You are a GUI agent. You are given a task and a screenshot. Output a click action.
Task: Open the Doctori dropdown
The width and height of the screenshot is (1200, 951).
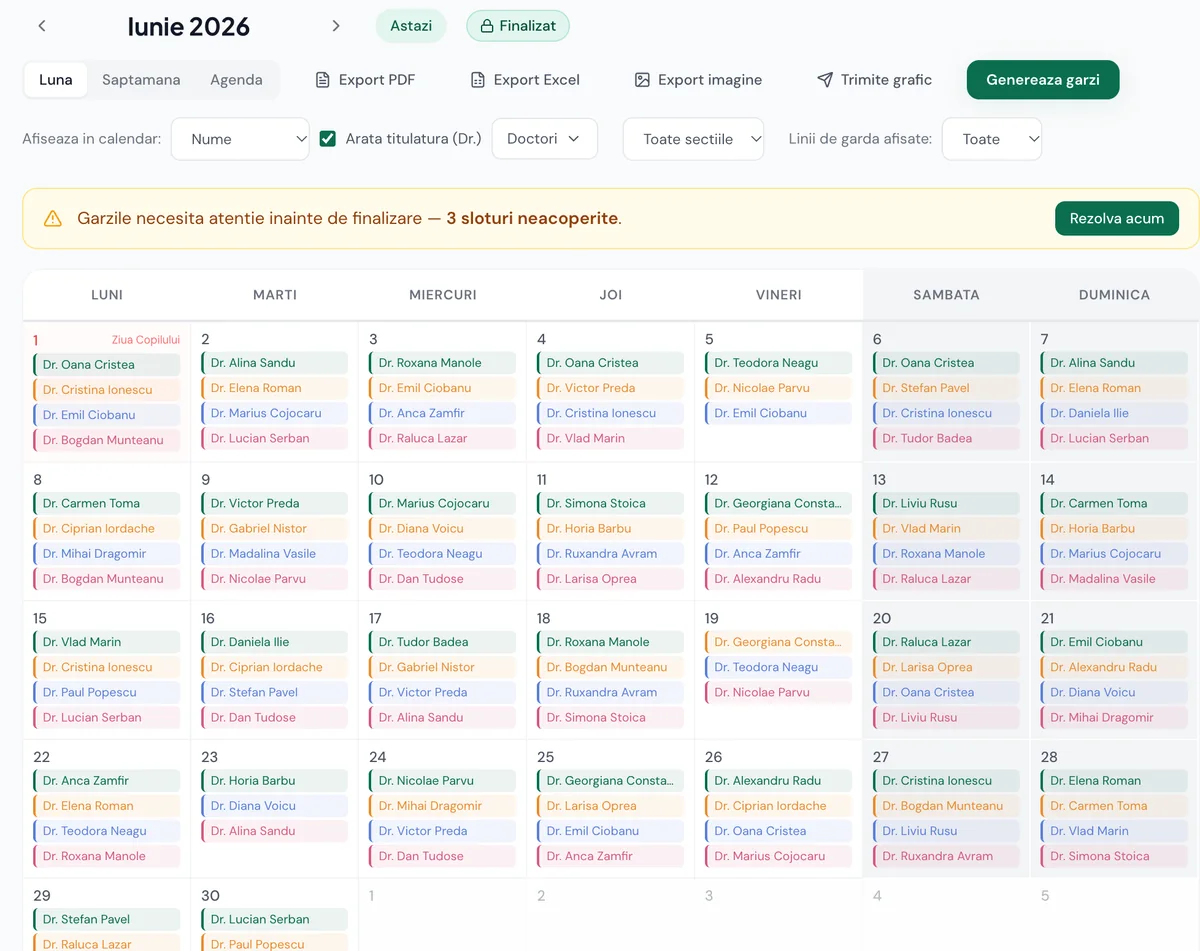click(544, 139)
